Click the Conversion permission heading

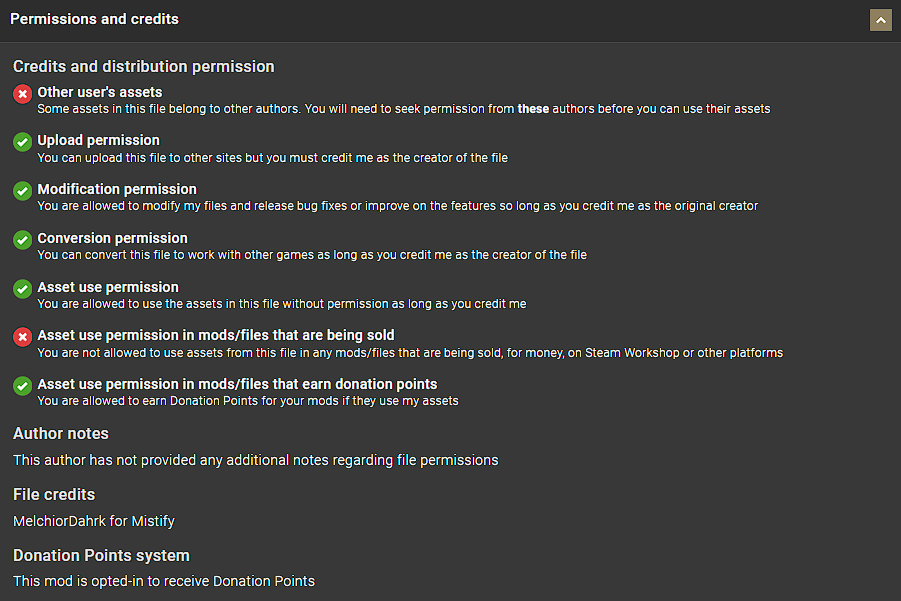[x=112, y=238]
